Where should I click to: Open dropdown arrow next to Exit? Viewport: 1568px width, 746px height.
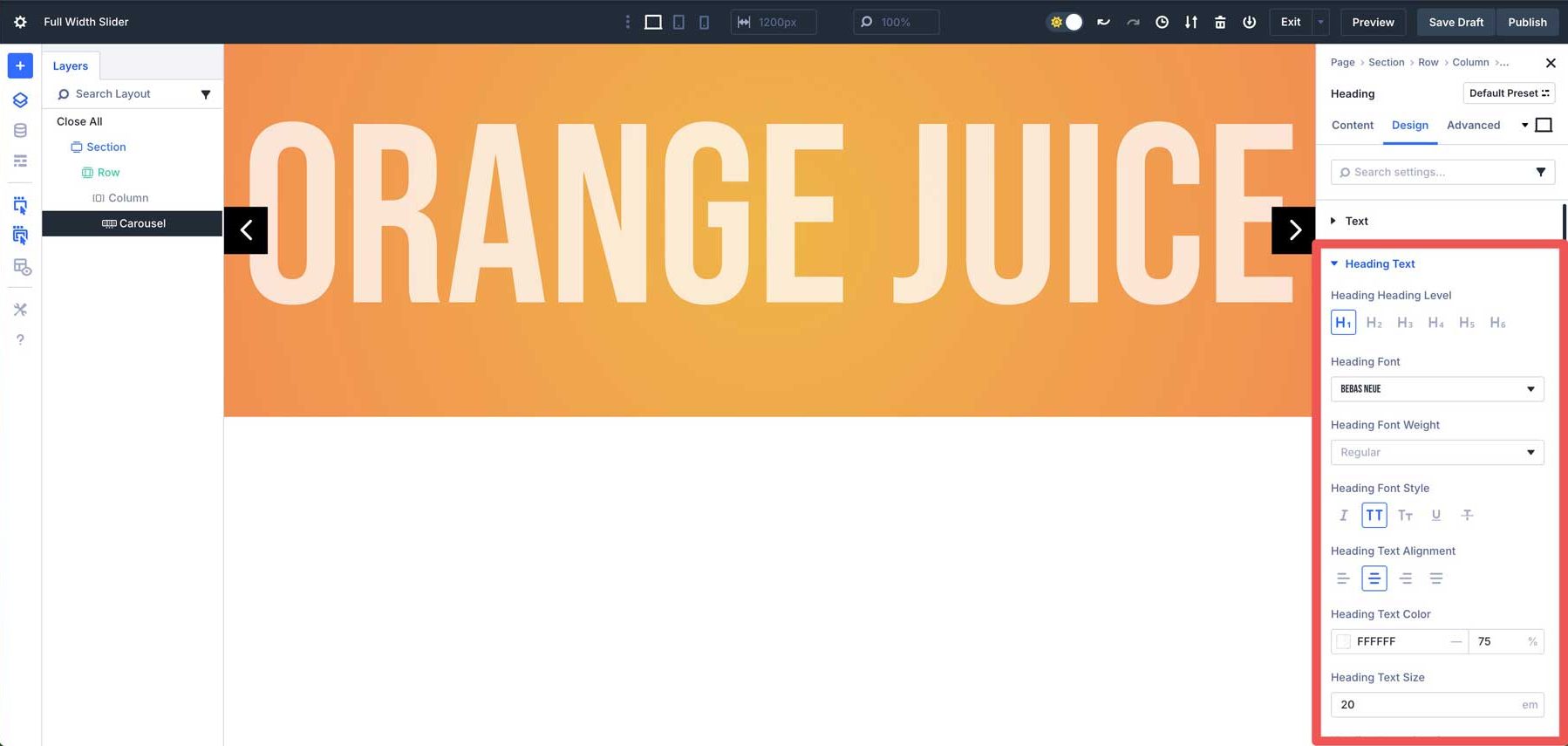click(1320, 22)
